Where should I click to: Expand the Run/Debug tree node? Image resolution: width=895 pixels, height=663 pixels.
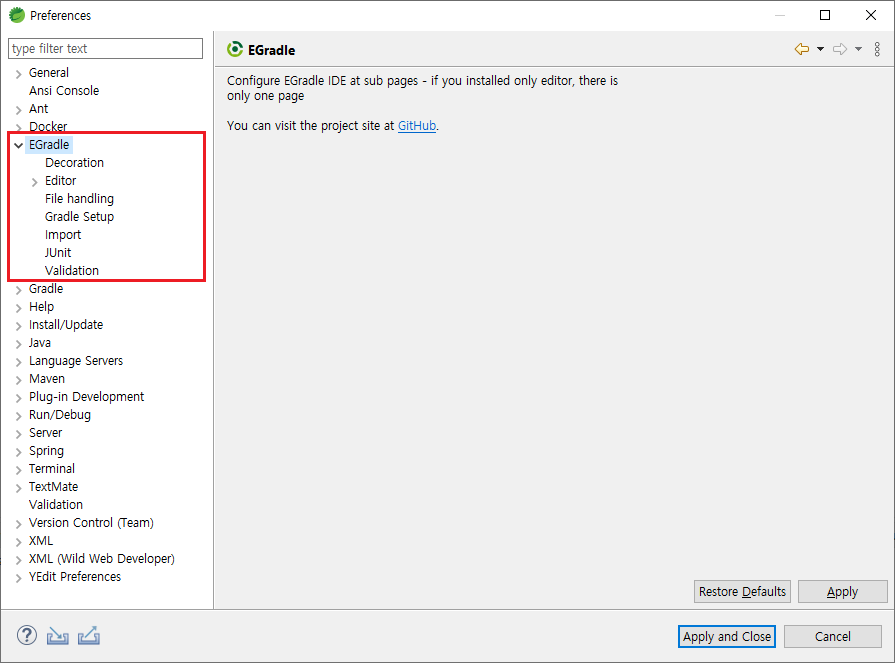(18, 415)
